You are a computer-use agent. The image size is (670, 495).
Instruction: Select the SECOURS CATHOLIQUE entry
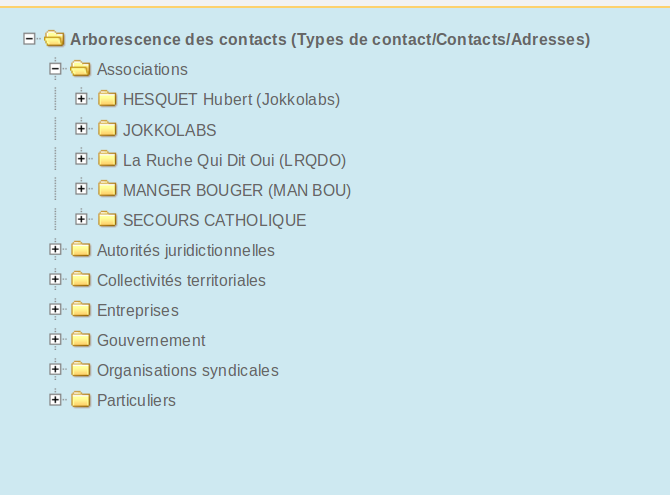pos(215,220)
